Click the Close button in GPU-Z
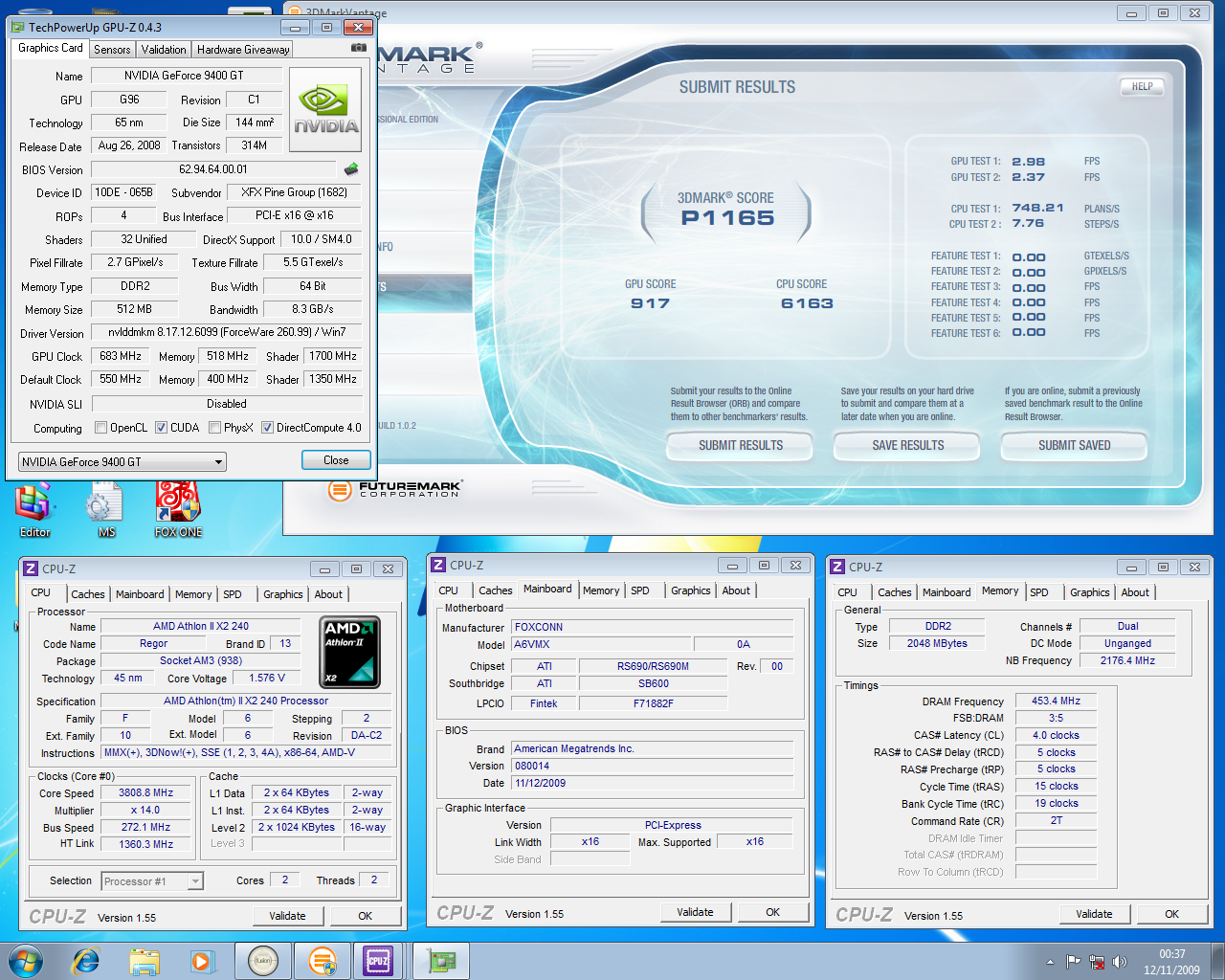The image size is (1225, 980). coord(336,460)
